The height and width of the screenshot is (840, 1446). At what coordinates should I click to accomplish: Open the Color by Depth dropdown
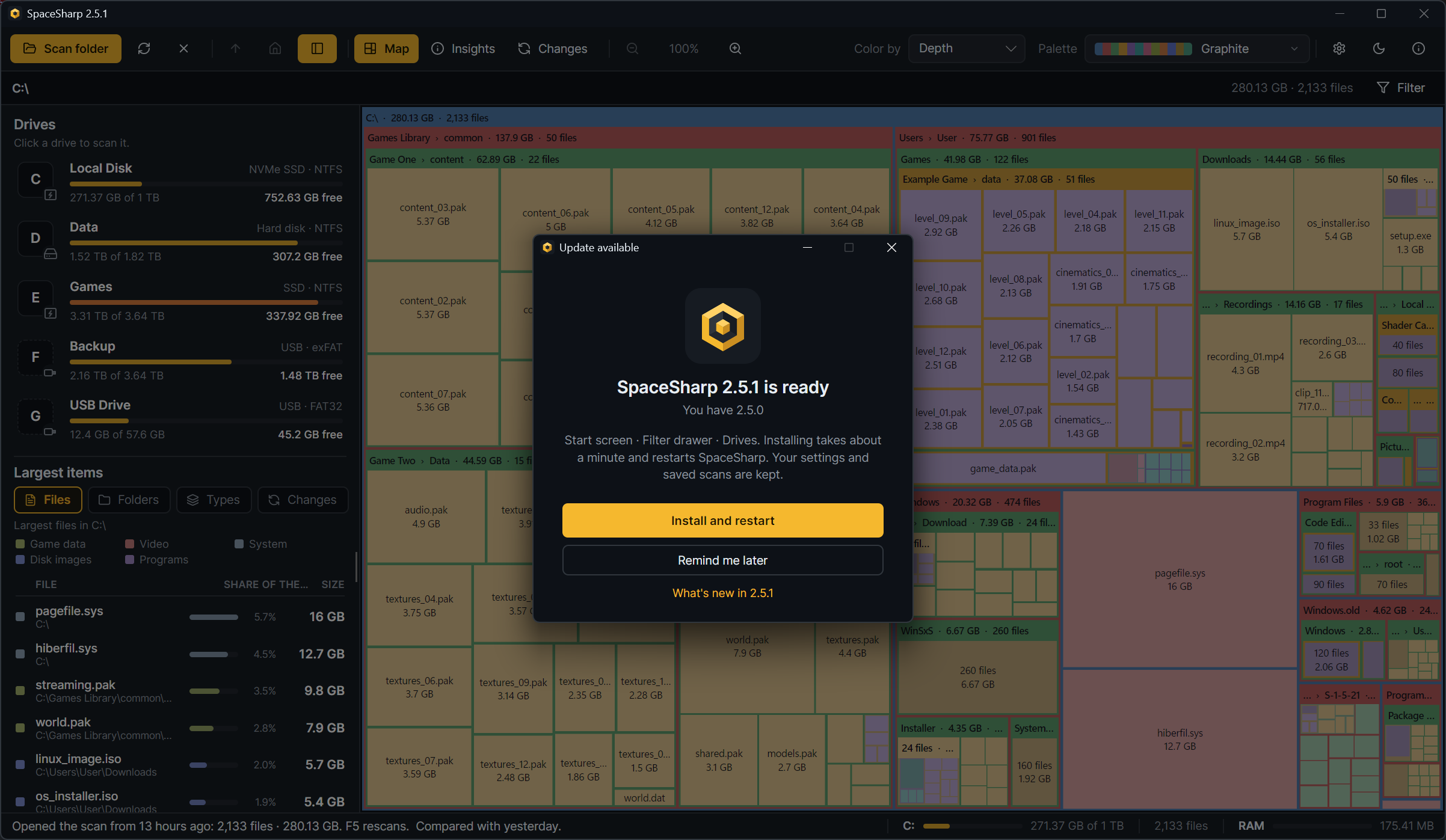(x=966, y=49)
